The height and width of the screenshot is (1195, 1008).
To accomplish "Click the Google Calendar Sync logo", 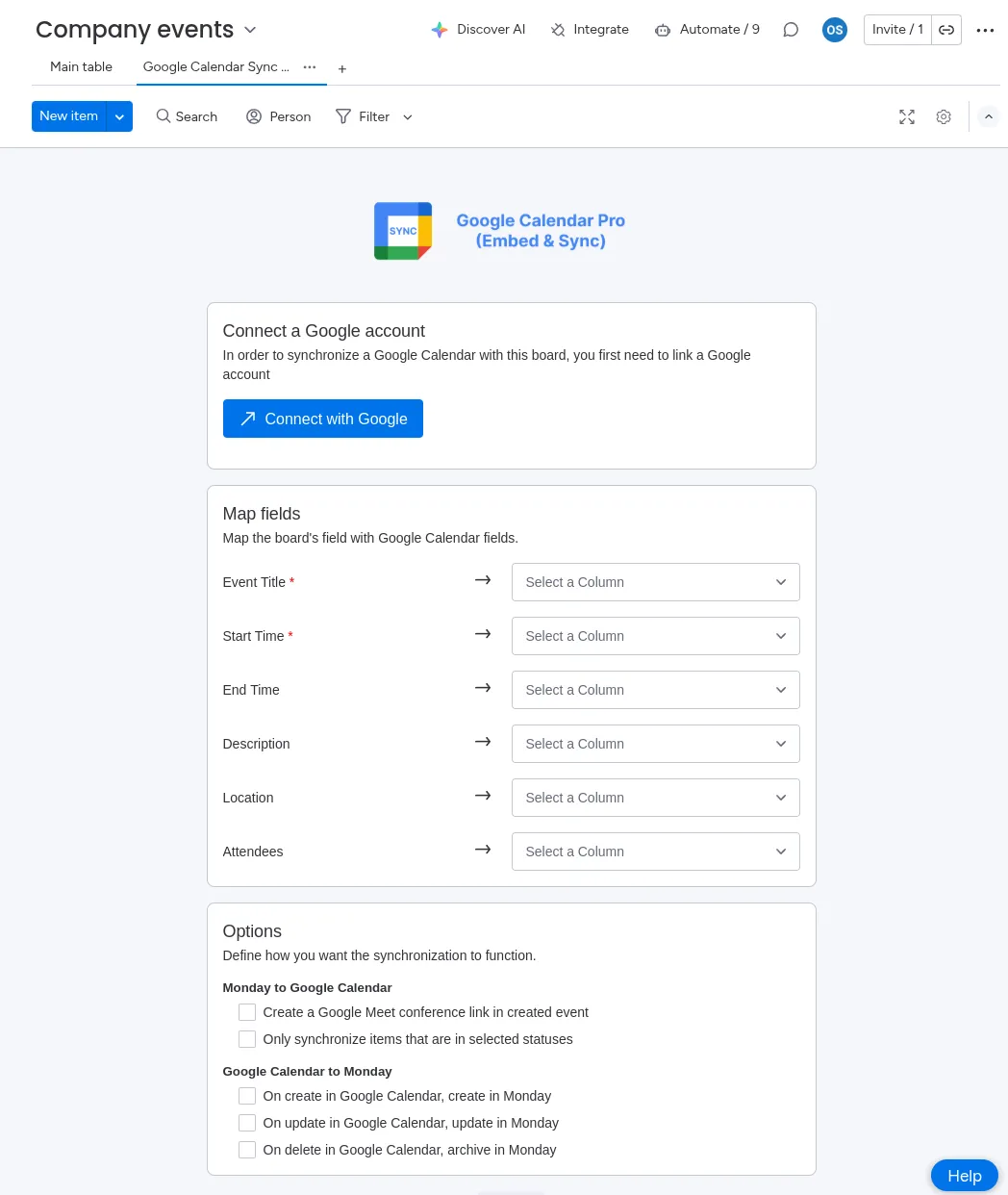I will pos(403,231).
